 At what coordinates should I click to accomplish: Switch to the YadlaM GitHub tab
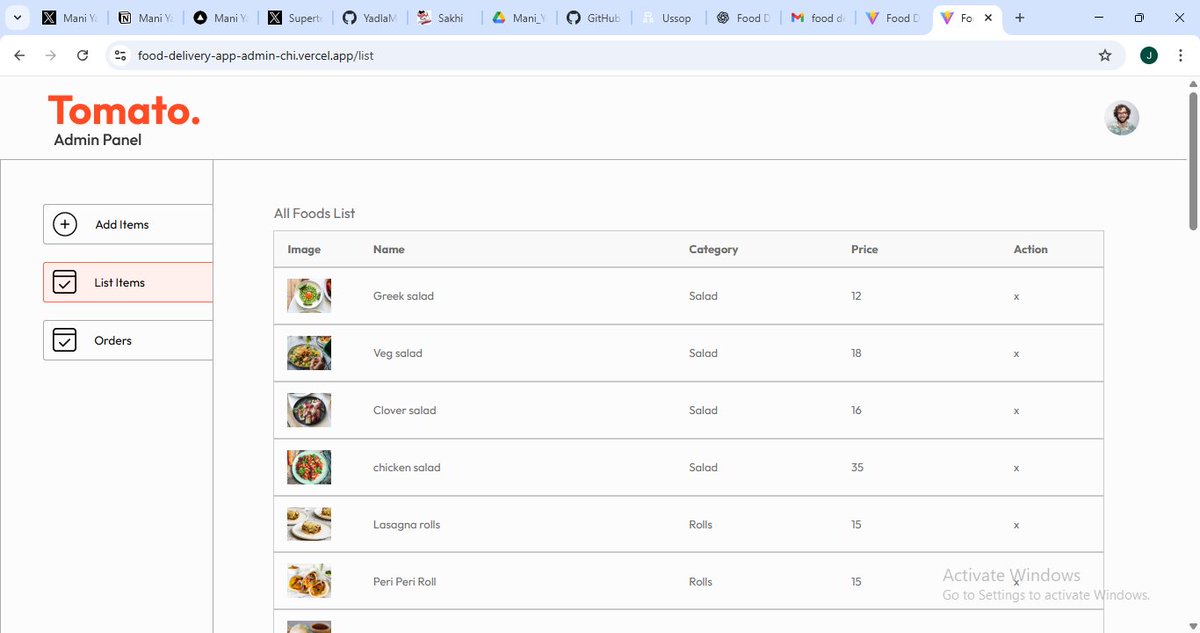pyautogui.click(x=369, y=18)
